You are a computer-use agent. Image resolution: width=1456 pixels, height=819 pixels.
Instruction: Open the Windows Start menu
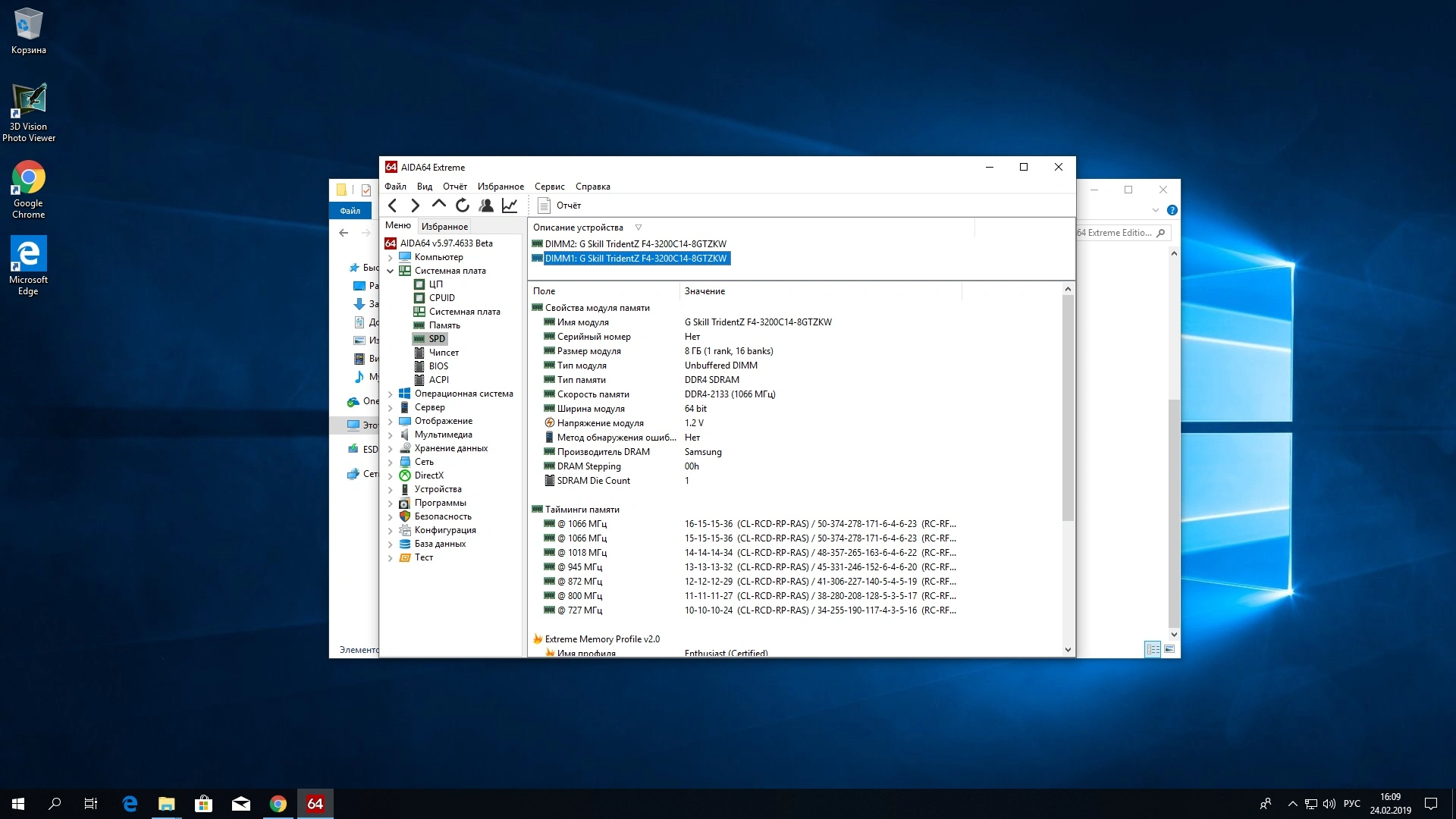pos(18,804)
